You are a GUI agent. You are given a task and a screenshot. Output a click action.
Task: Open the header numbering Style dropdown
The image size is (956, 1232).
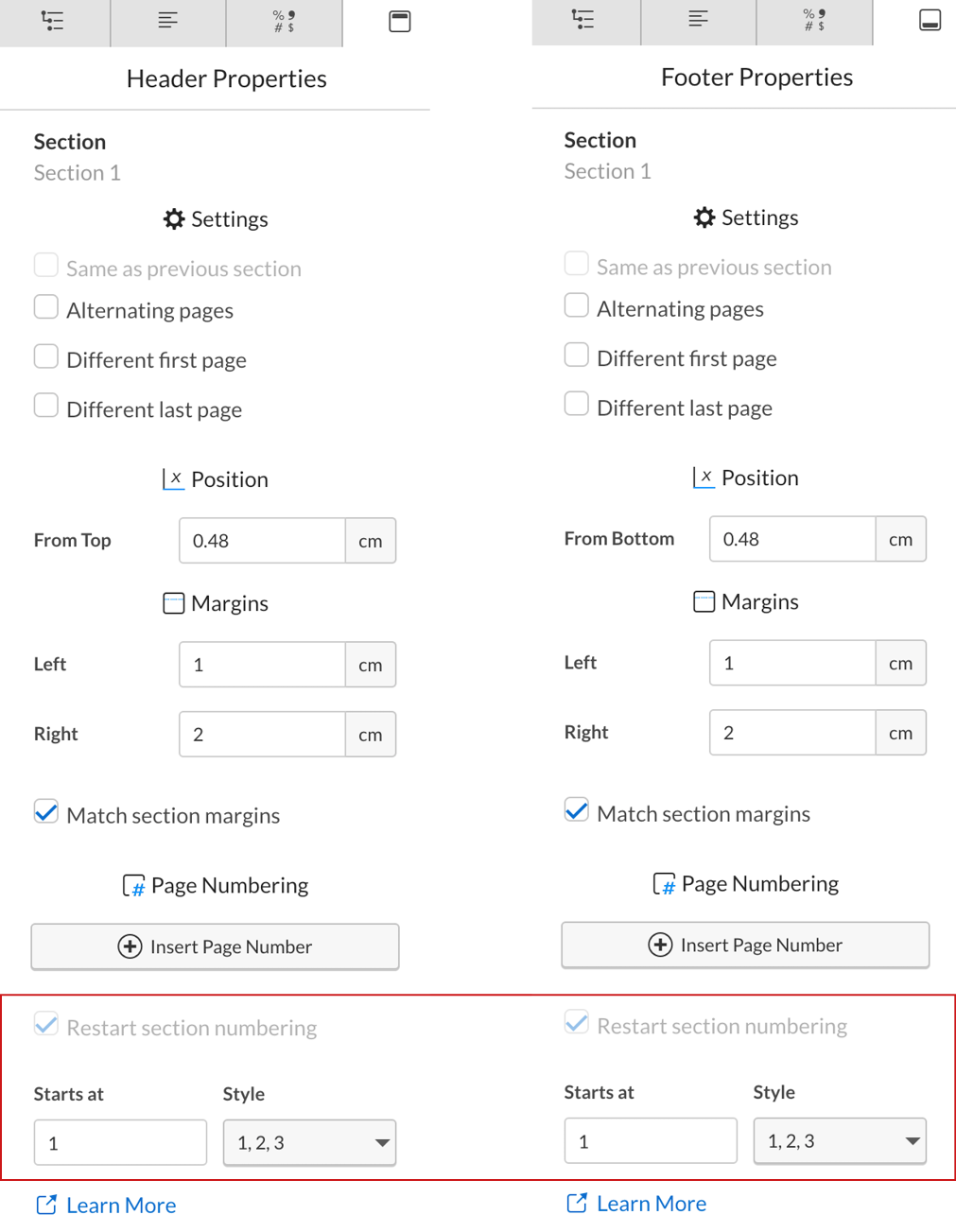[x=309, y=1142]
